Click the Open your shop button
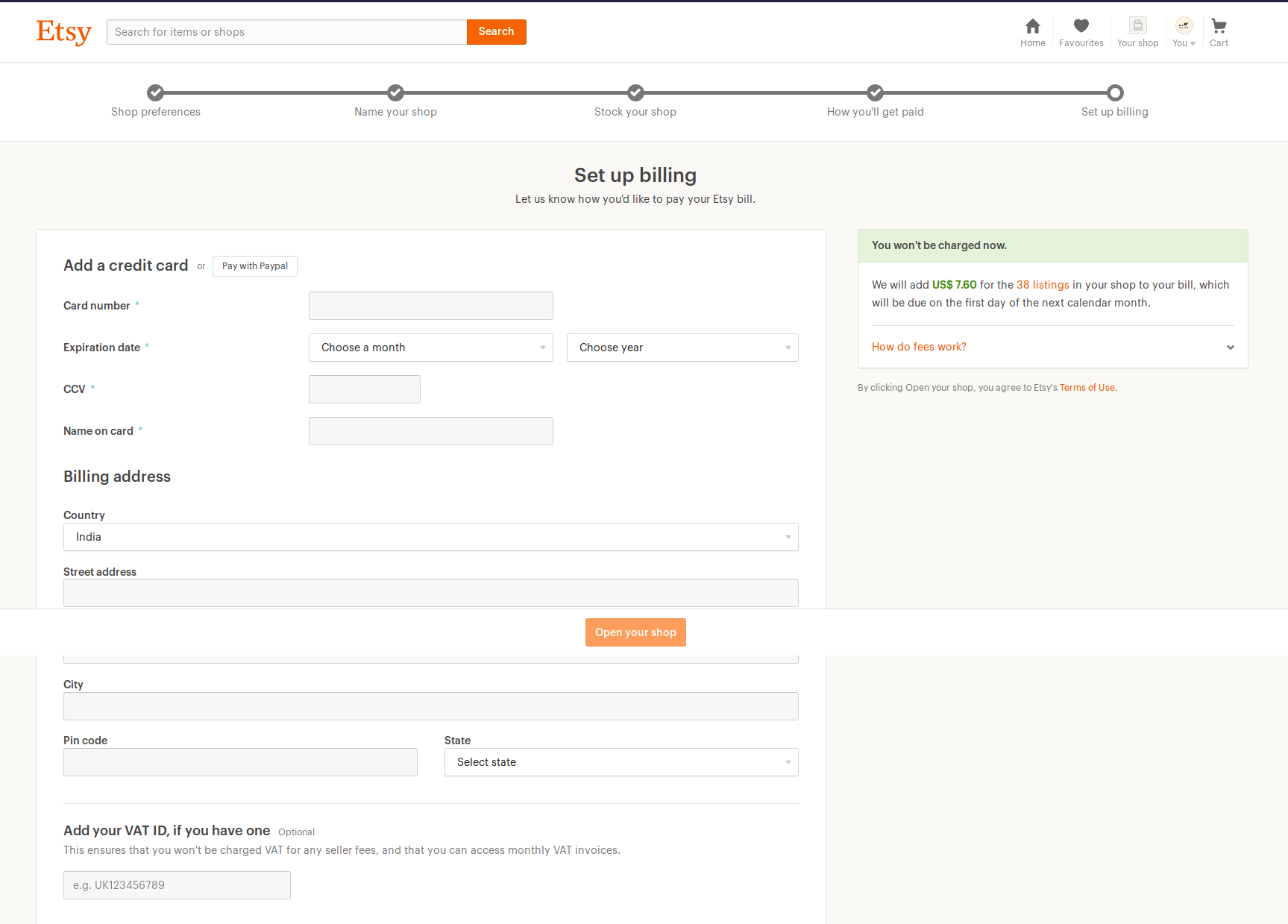Image resolution: width=1288 pixels, height=924 pixels. (635, 632)
